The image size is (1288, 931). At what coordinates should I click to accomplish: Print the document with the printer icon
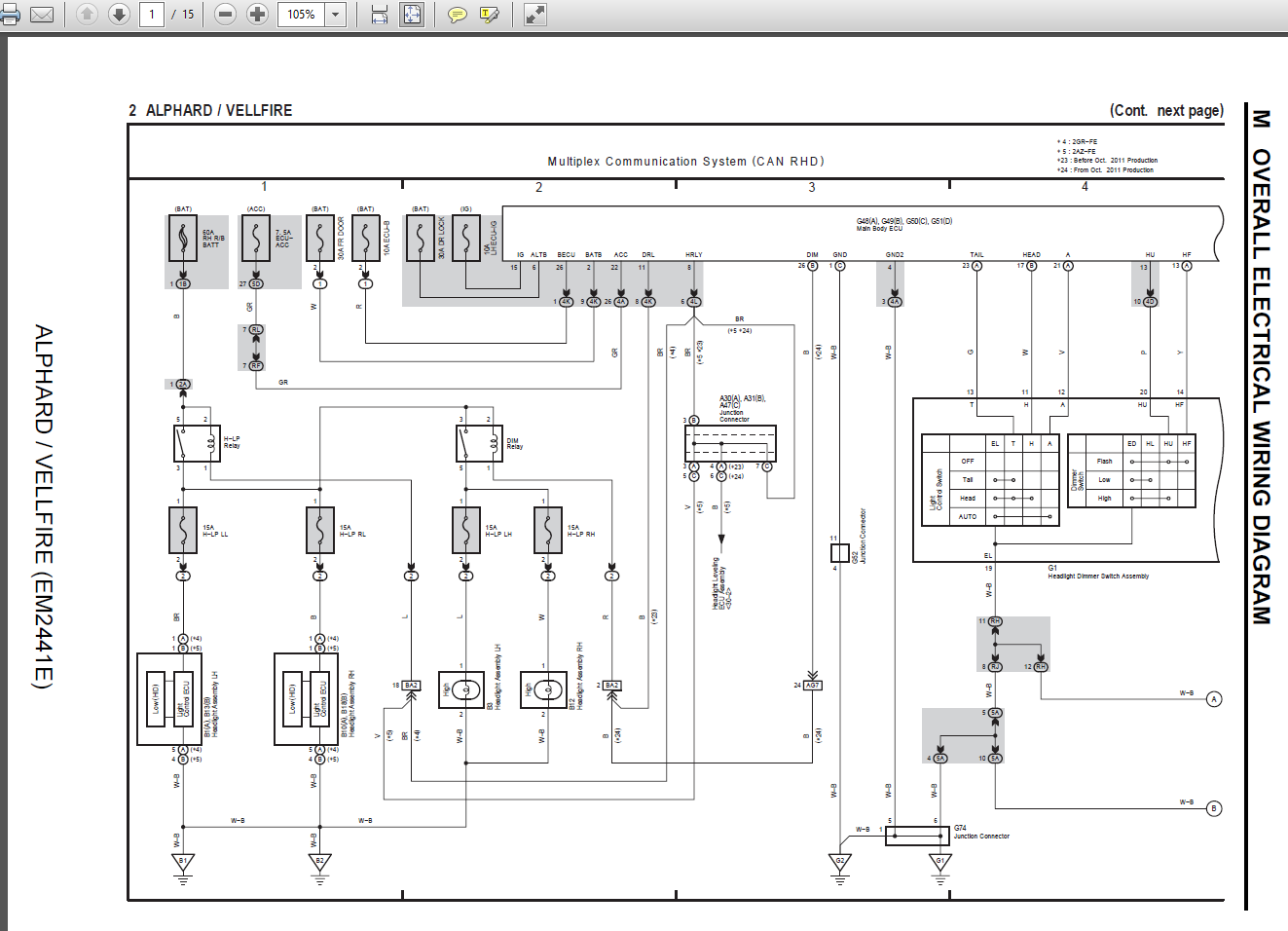pyautogui.click(x=9, y=15)
